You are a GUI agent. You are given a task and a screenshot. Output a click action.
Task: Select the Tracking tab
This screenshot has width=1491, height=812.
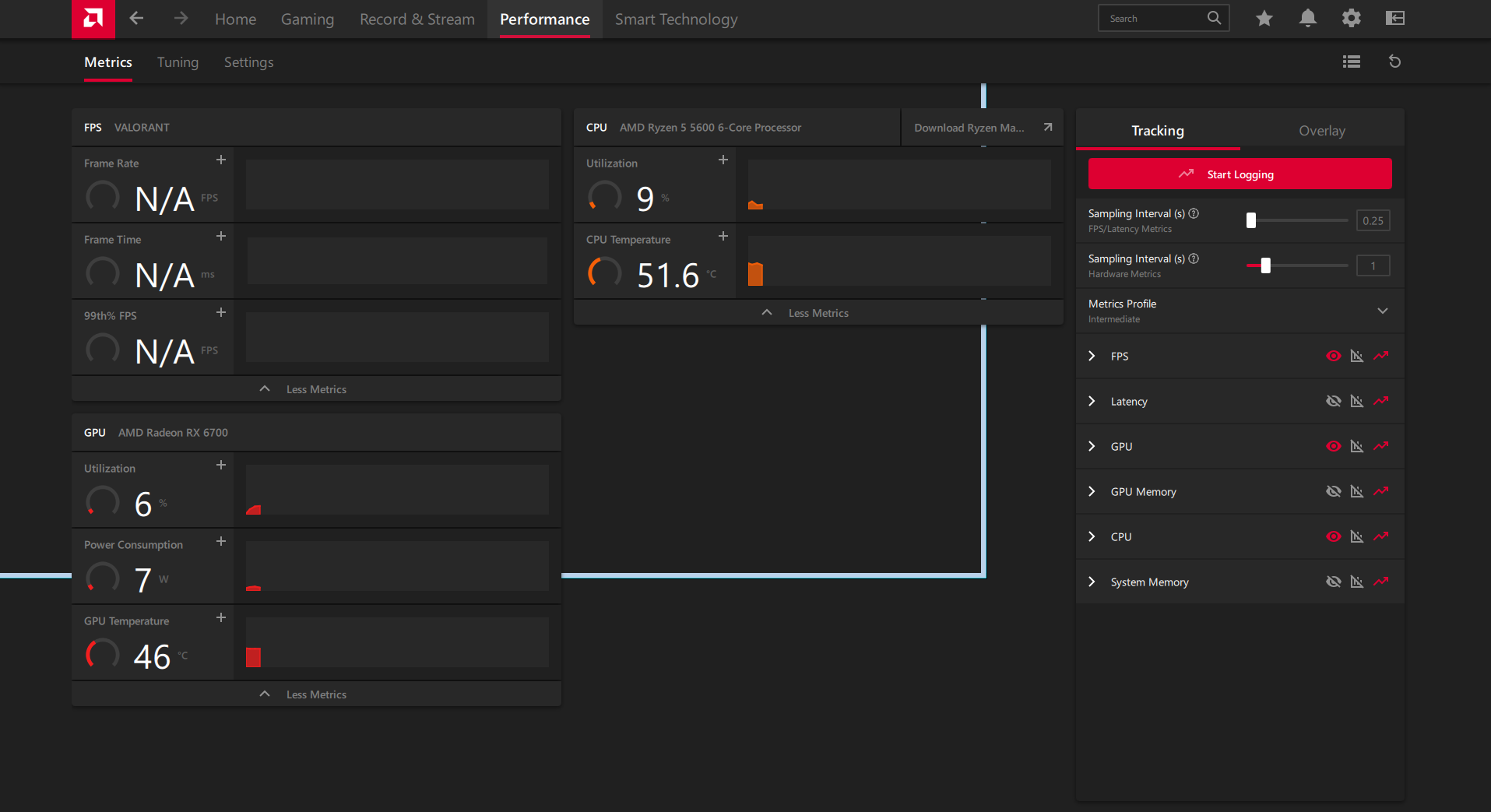point(1158,131)
